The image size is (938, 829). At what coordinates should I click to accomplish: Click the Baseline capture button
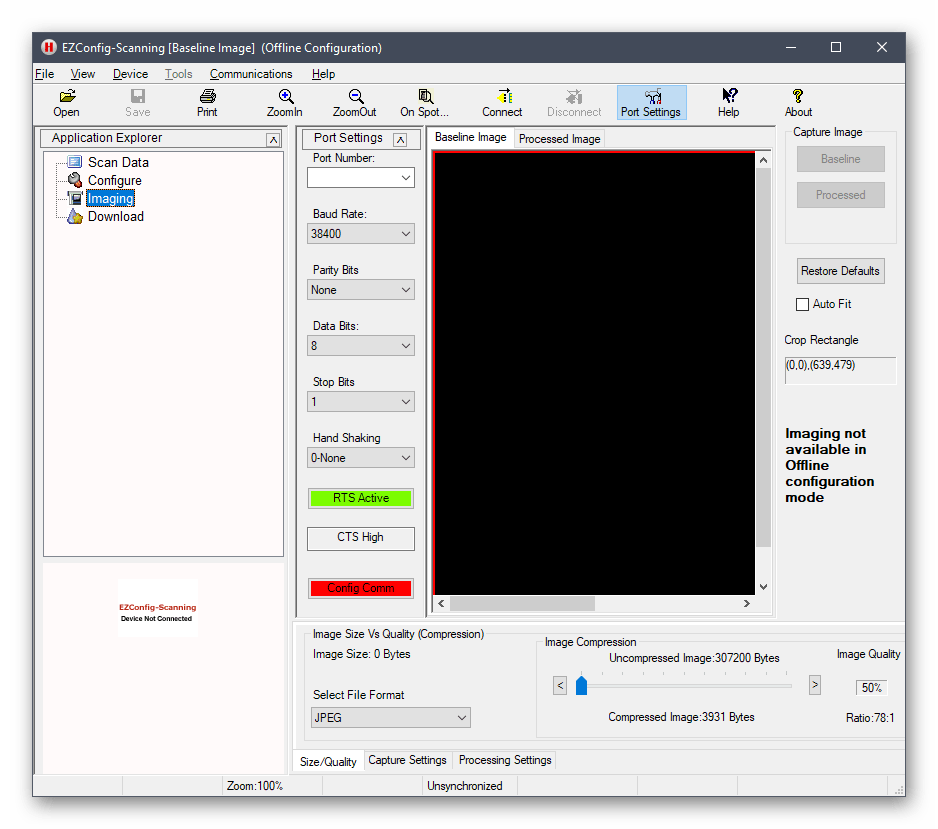coord(840,159)
